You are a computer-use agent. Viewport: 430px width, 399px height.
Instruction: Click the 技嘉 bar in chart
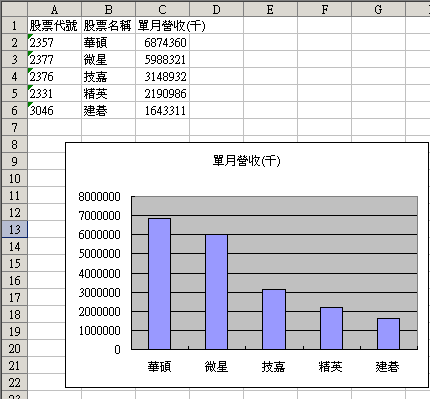click(x=274, y=319)
